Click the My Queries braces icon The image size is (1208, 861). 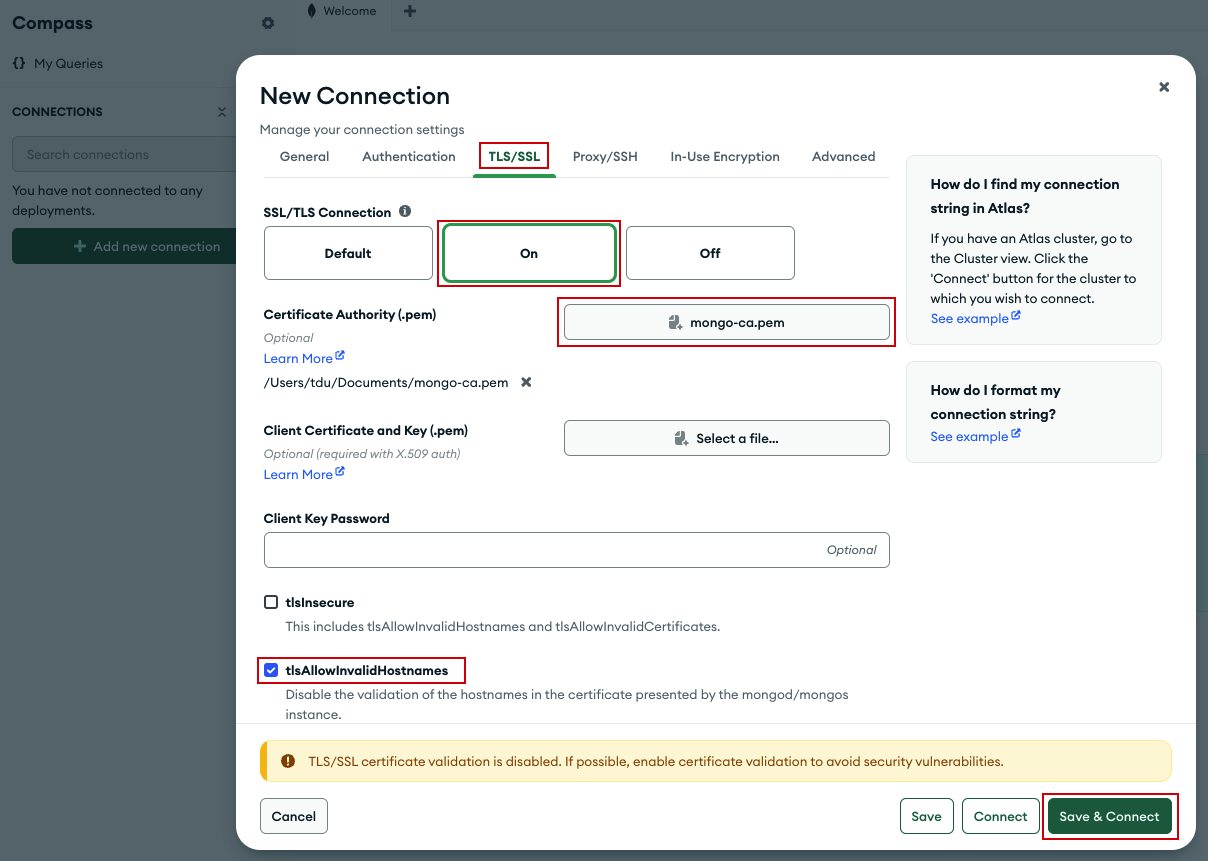18,62
